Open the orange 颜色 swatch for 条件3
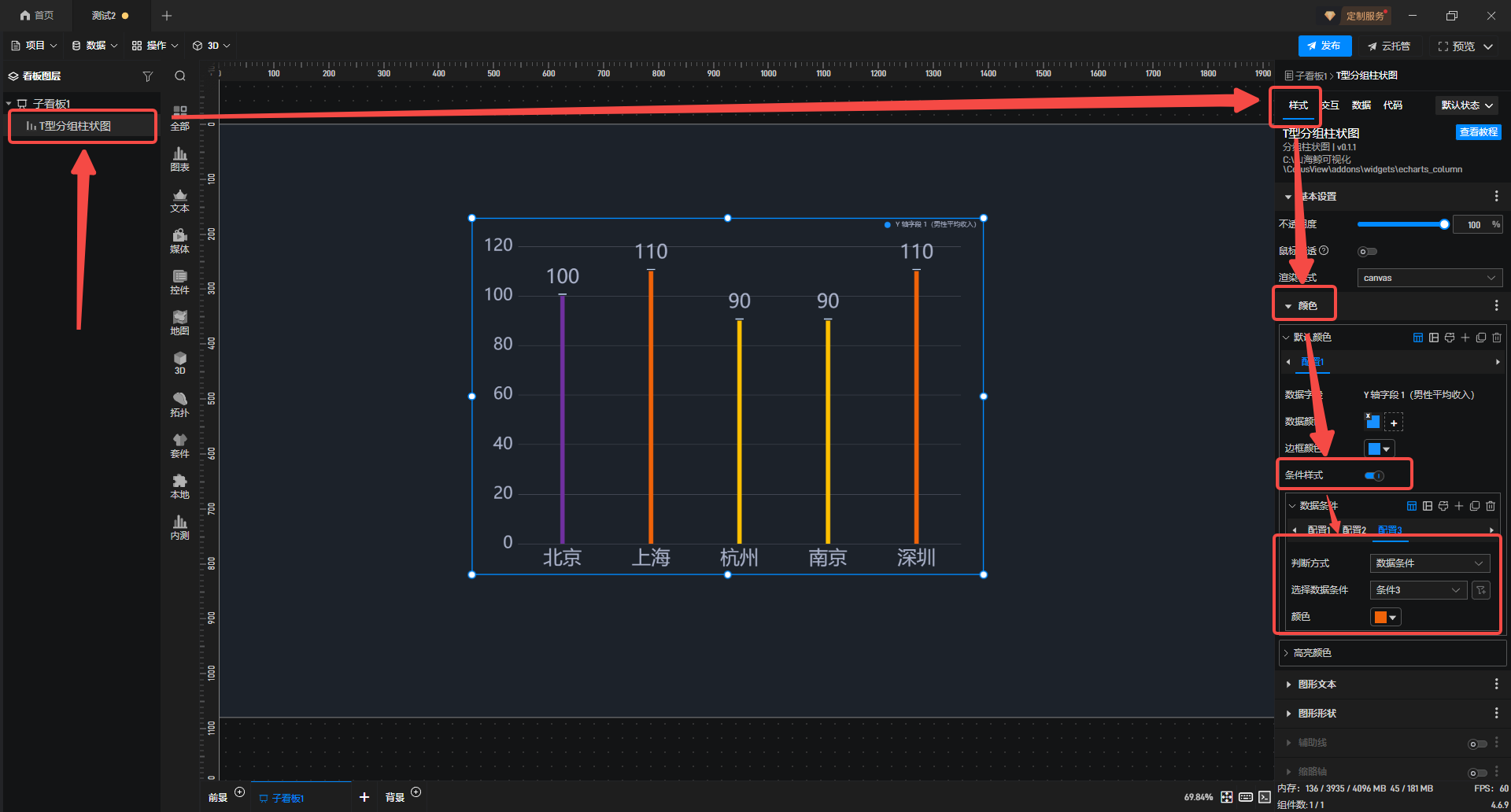The height and width of the screenshot is (812, 1511). (x=1385, y=617)
